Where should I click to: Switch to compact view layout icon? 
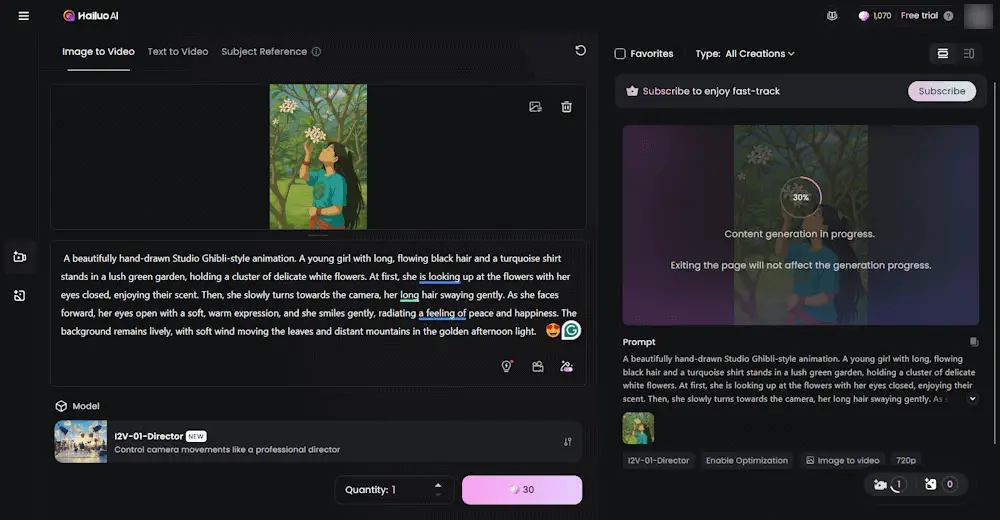(969, 54)
